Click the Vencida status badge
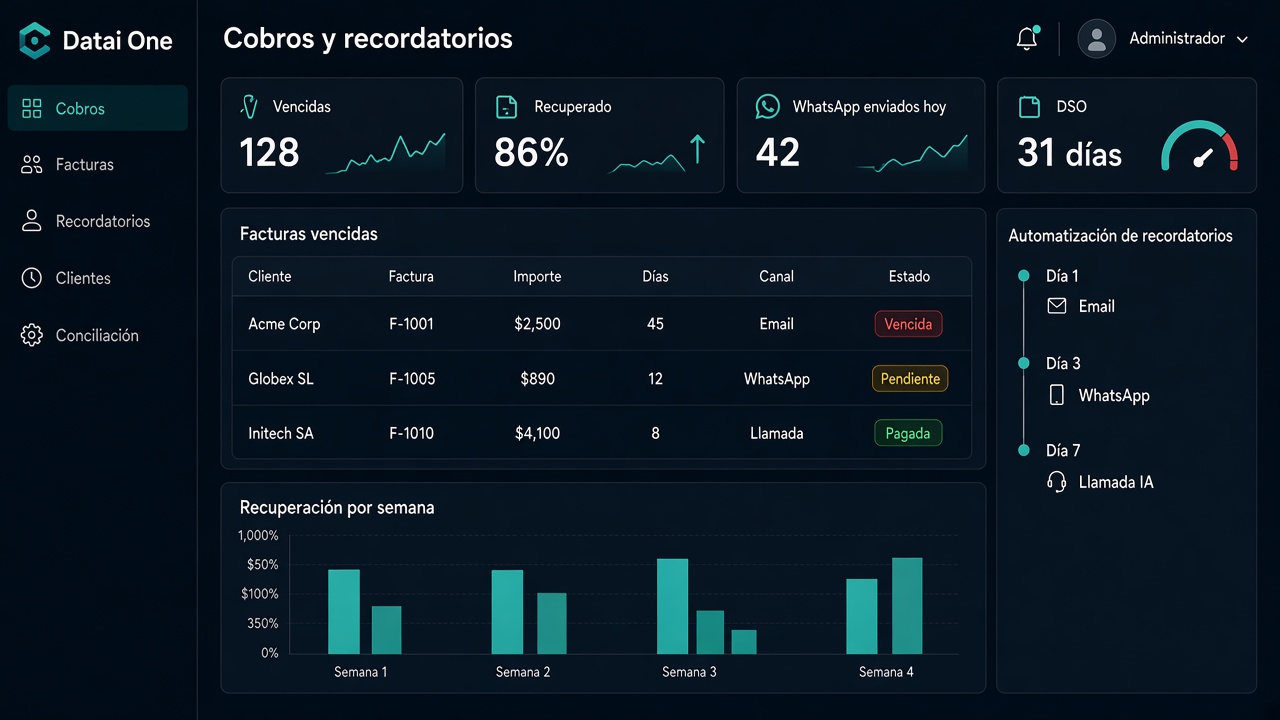This screenshot has width=1280, height=720. 908,324
